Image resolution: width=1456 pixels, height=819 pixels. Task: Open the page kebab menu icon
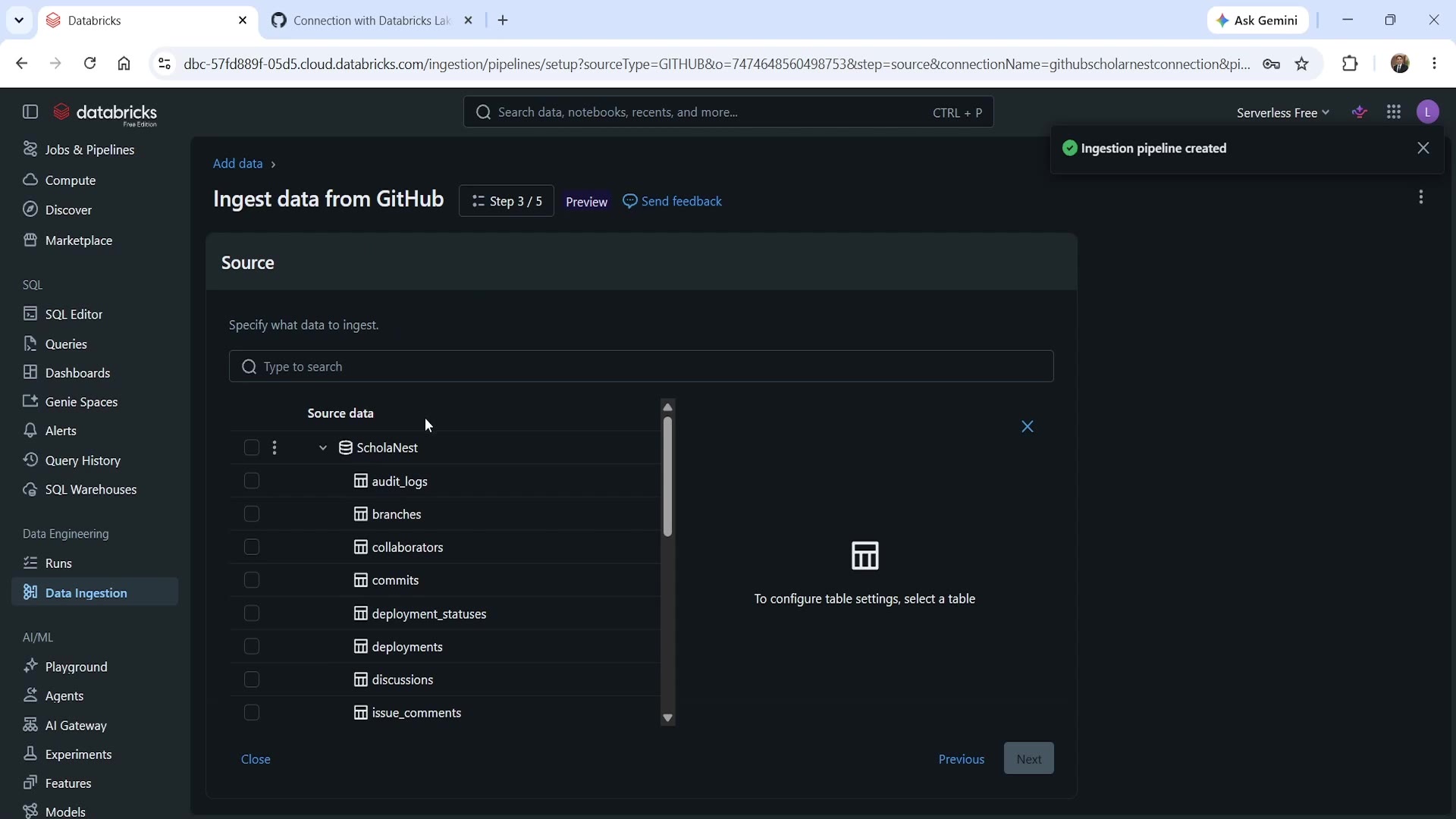pyautogui.click(x=1421, y=197)
